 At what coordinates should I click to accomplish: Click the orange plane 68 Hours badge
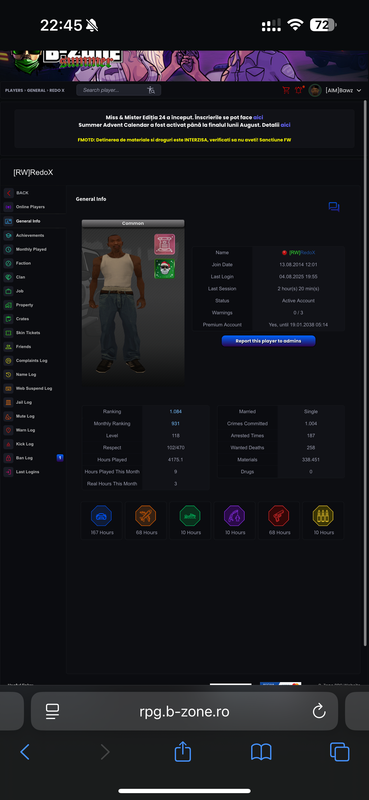[146, 520]
